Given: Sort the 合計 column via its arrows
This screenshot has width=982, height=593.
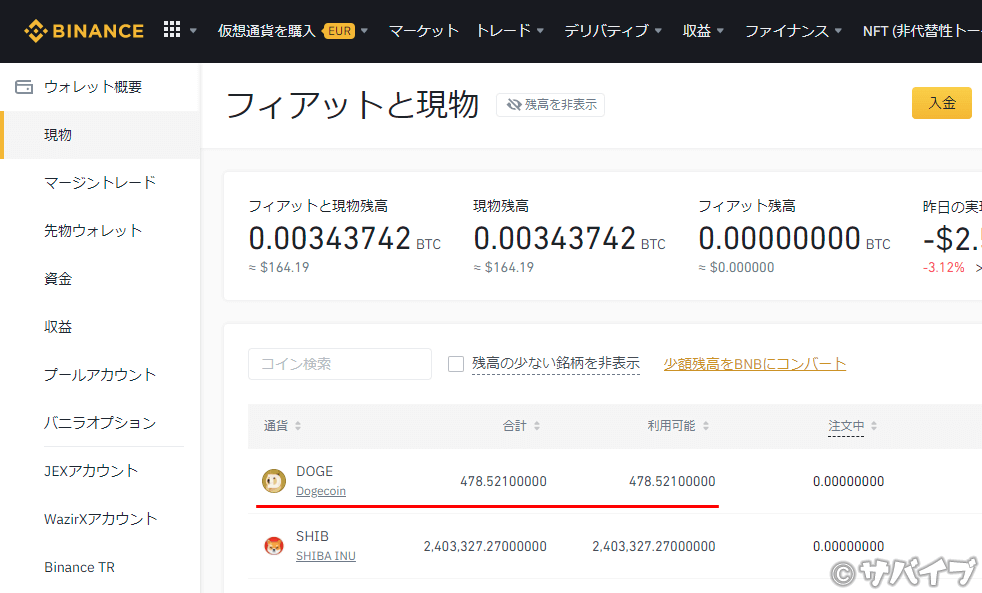Looking at the screenshot, I should point(537,426).
